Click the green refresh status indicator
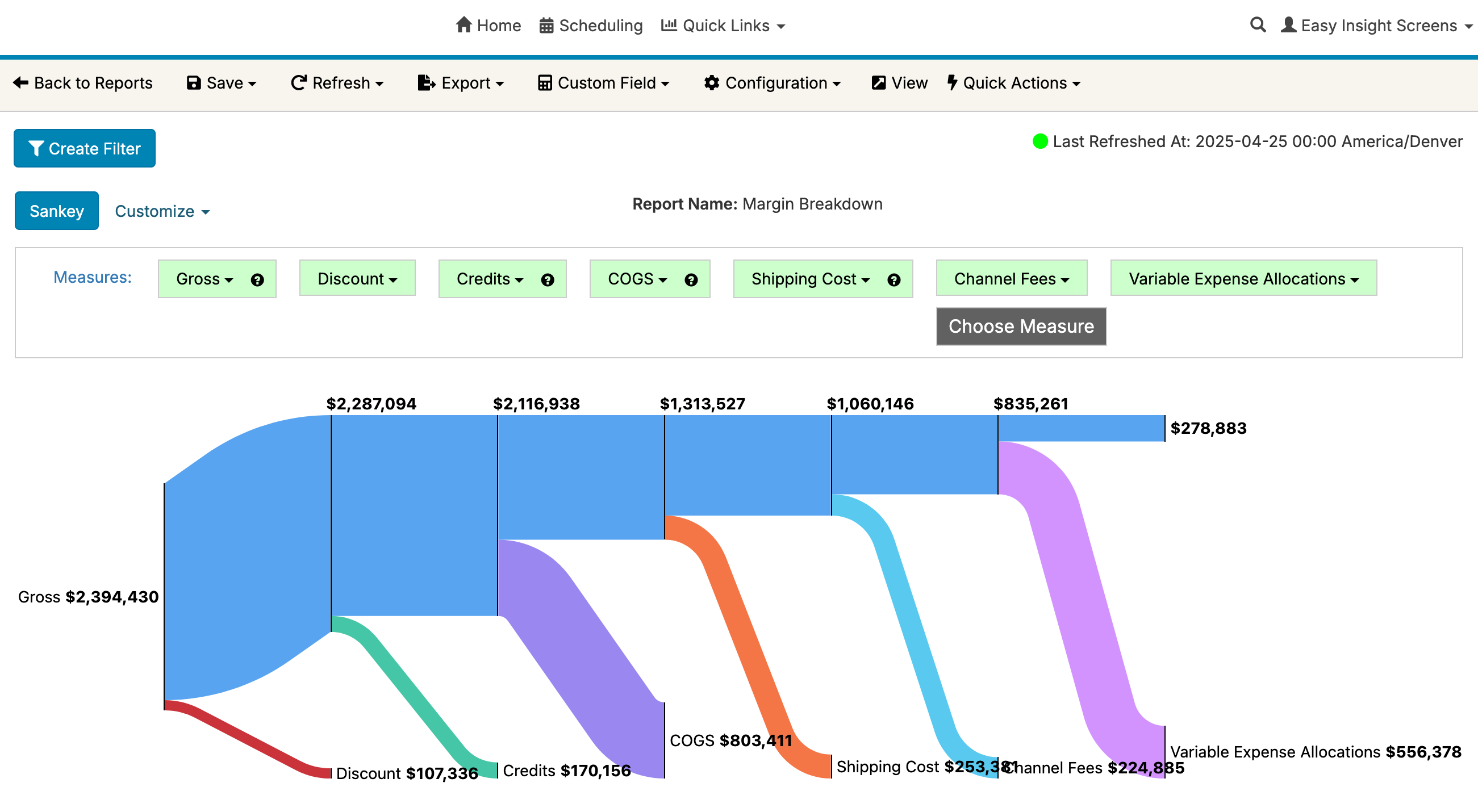The height and width of the screenshot is (812, 1478). coord(1039,141)
